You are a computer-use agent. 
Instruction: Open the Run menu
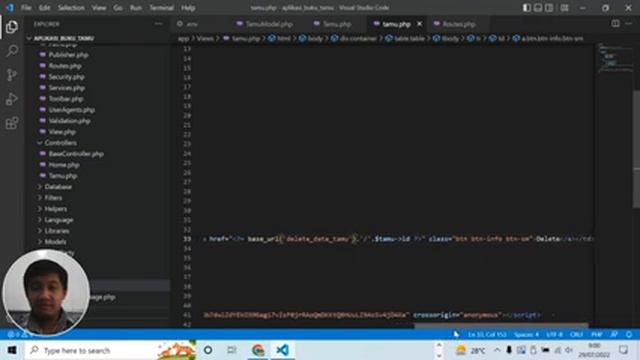[x=136, y=8]
